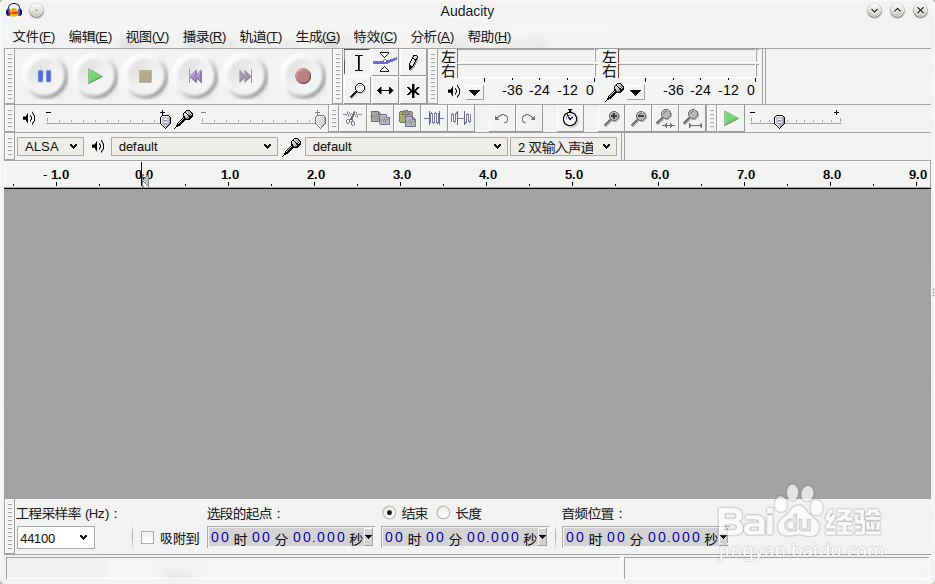Open the 播录(R) menu
Screen dimensions: 935x584
pos(204,37)
